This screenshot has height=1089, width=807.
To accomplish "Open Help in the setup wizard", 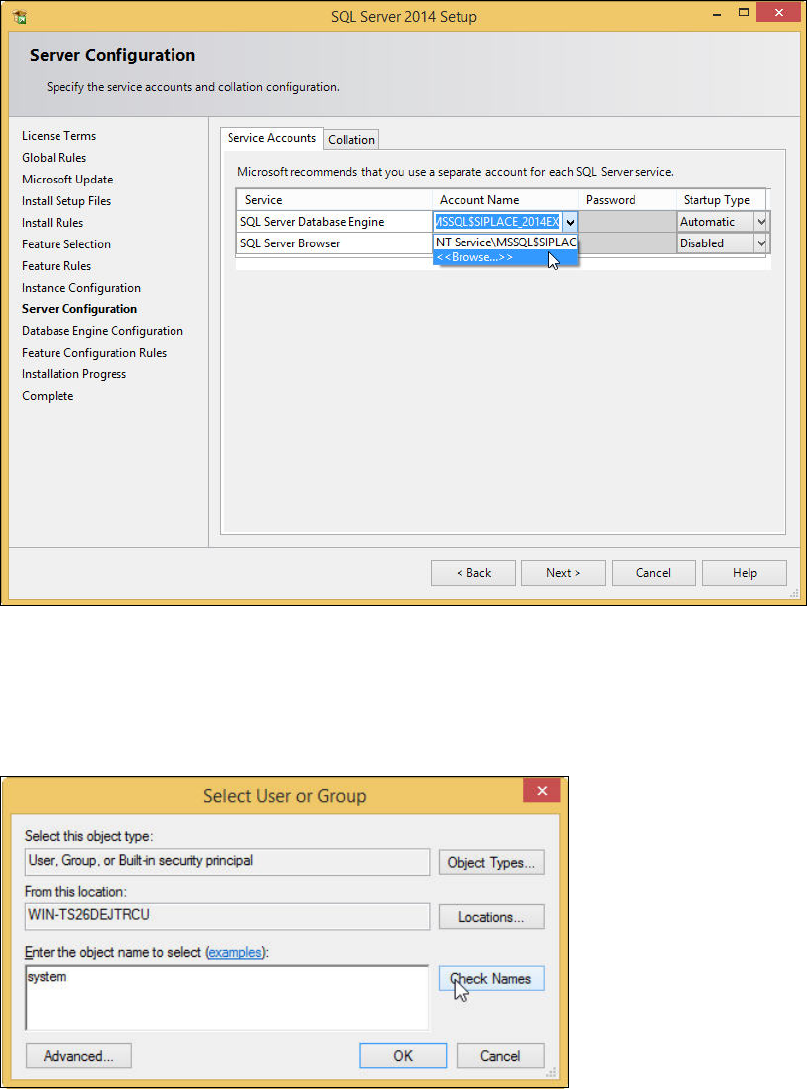I will point(744,573).
